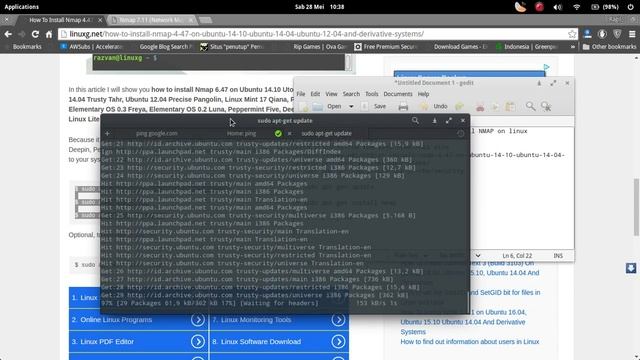640x360 pixels.
Task: Click gedit's Paste toolbar icon
Action: [x=510, y=107]
